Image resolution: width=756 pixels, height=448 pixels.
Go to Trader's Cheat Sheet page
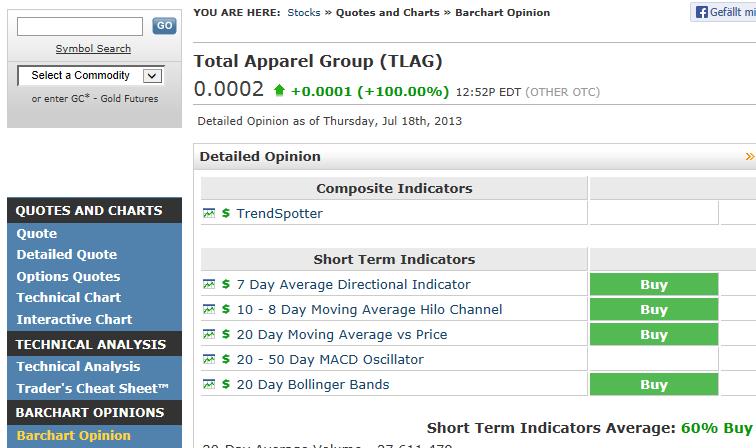pyautogui.click(x=93, y=388)
